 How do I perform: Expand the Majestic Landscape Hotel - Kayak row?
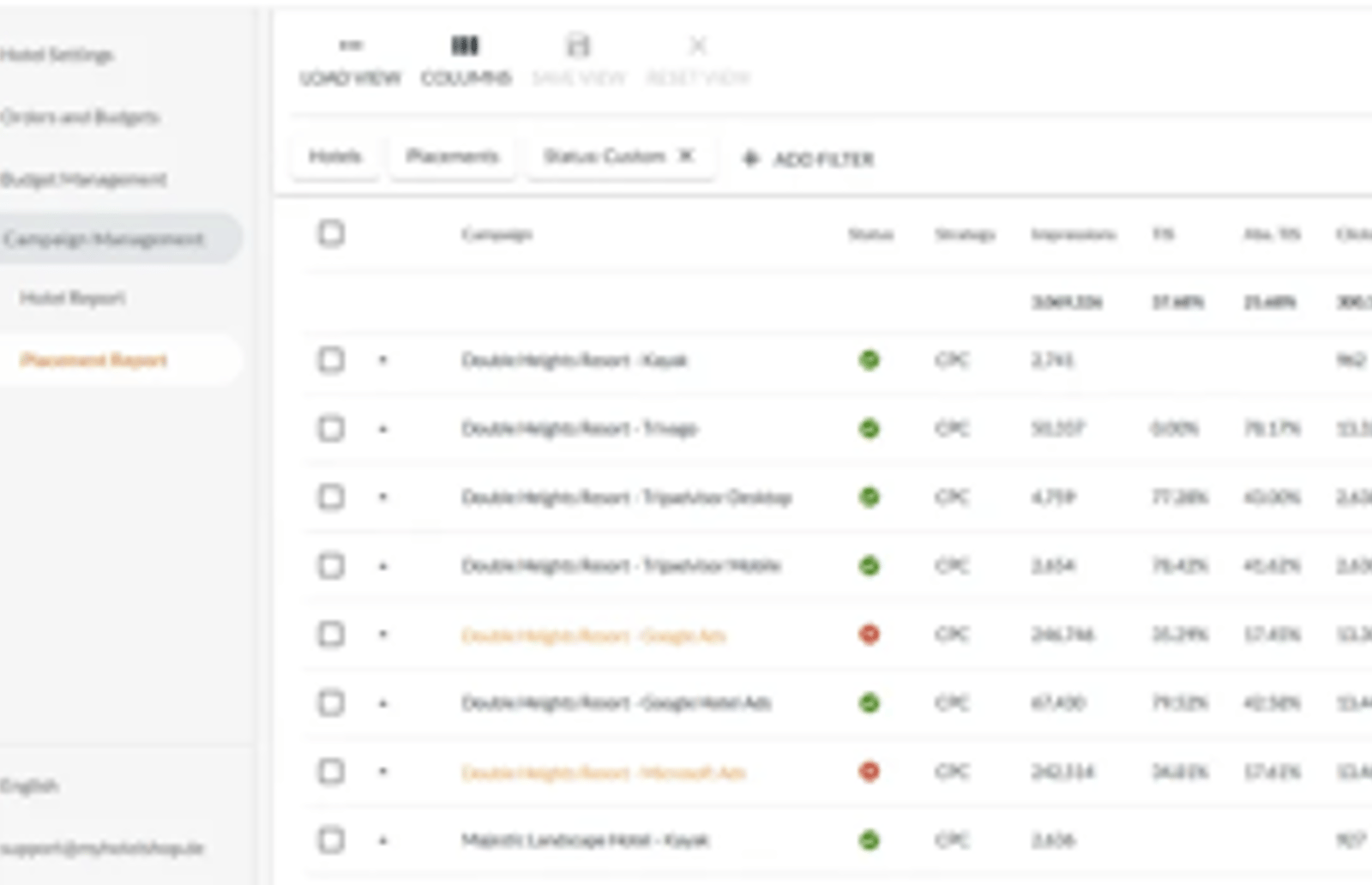[x=383, y=840]
